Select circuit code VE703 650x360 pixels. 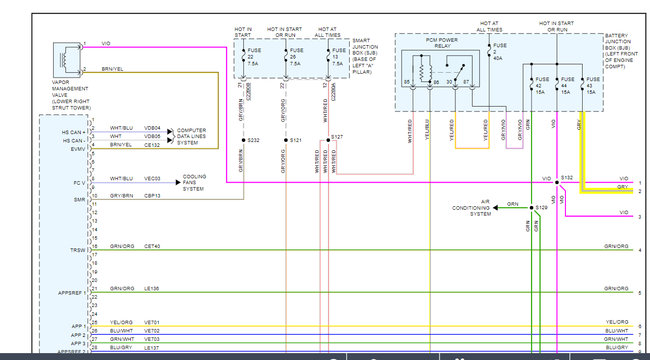[151, 339]
